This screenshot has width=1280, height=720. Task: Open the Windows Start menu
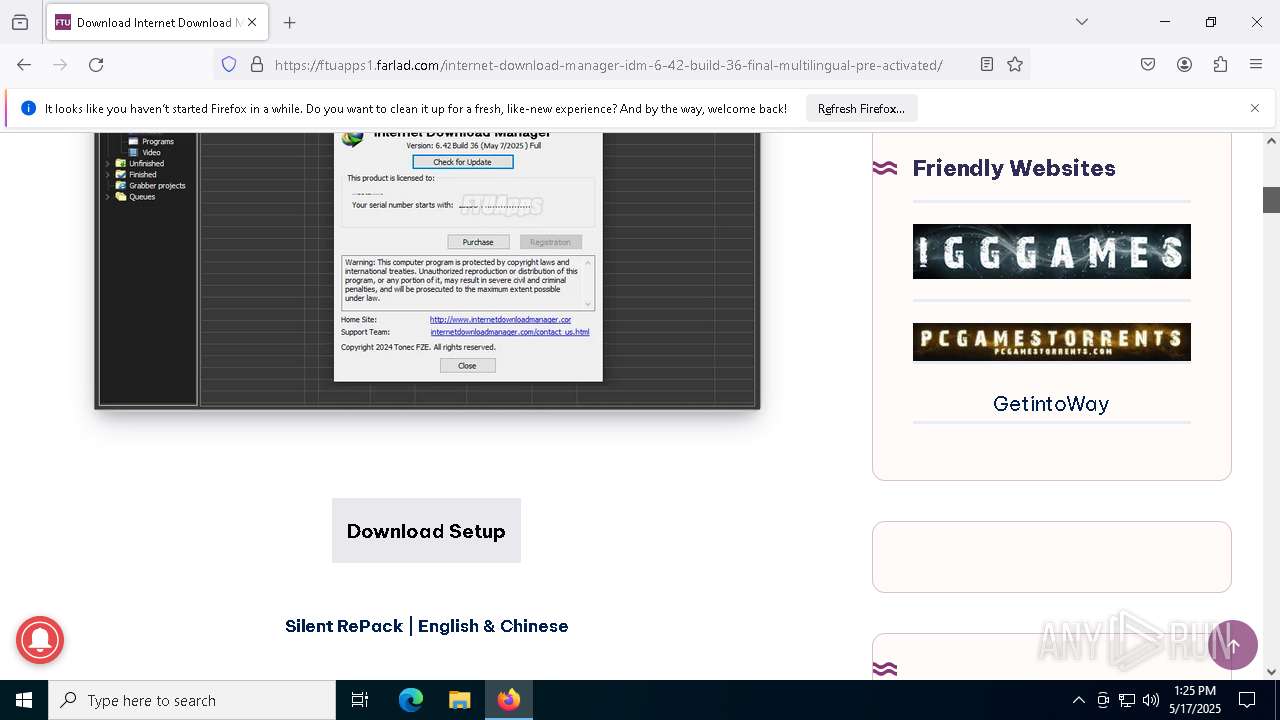tap(24, 700)
